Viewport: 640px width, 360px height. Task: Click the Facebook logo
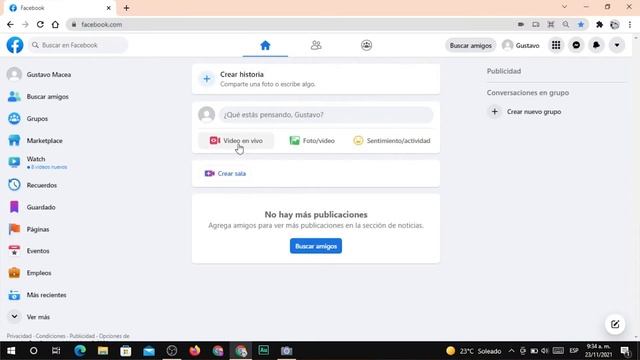click(x=15, y=45)
